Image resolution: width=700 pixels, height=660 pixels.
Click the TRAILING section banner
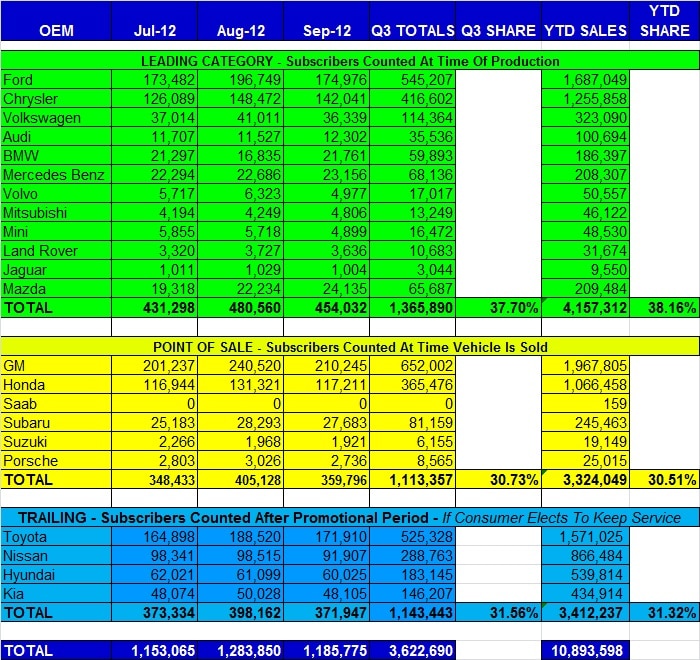point(350,518)
